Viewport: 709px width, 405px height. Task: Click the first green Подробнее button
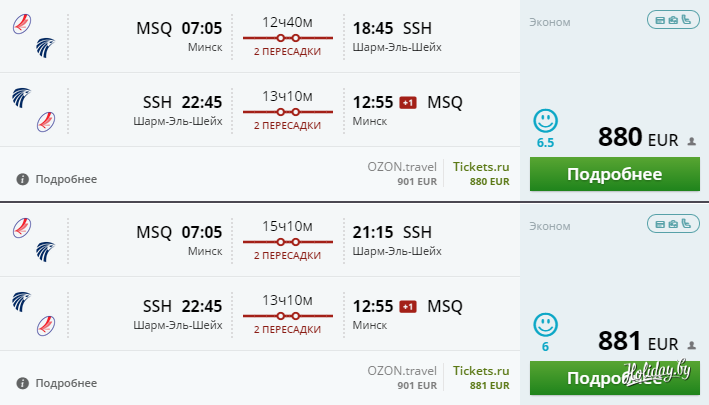coord(614,174)
